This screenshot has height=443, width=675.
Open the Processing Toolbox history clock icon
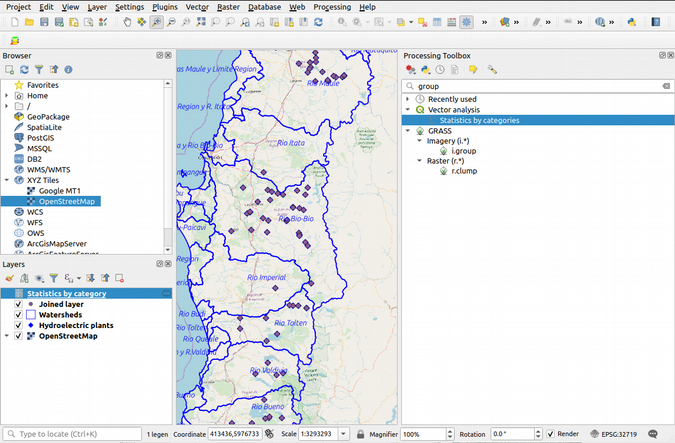click(x=440, y=70)
